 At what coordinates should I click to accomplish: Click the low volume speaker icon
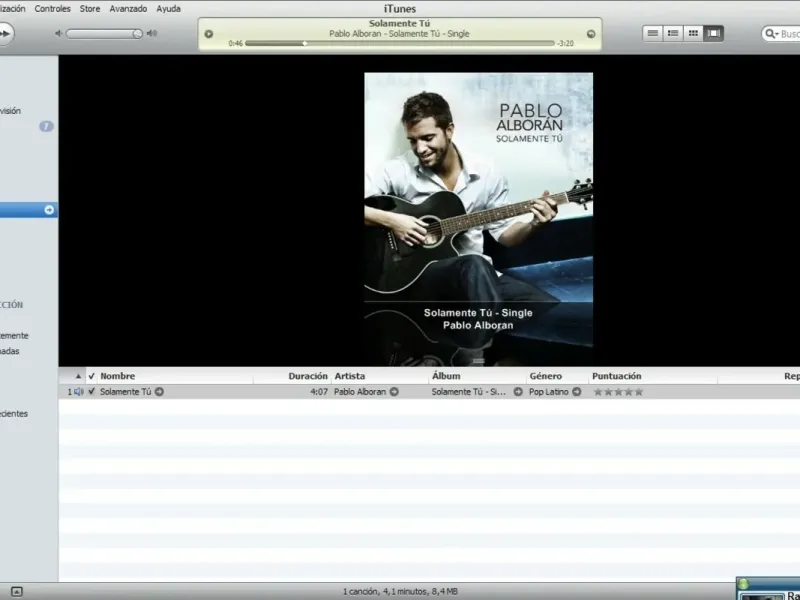pyautogui.click(x=59, y=34)
